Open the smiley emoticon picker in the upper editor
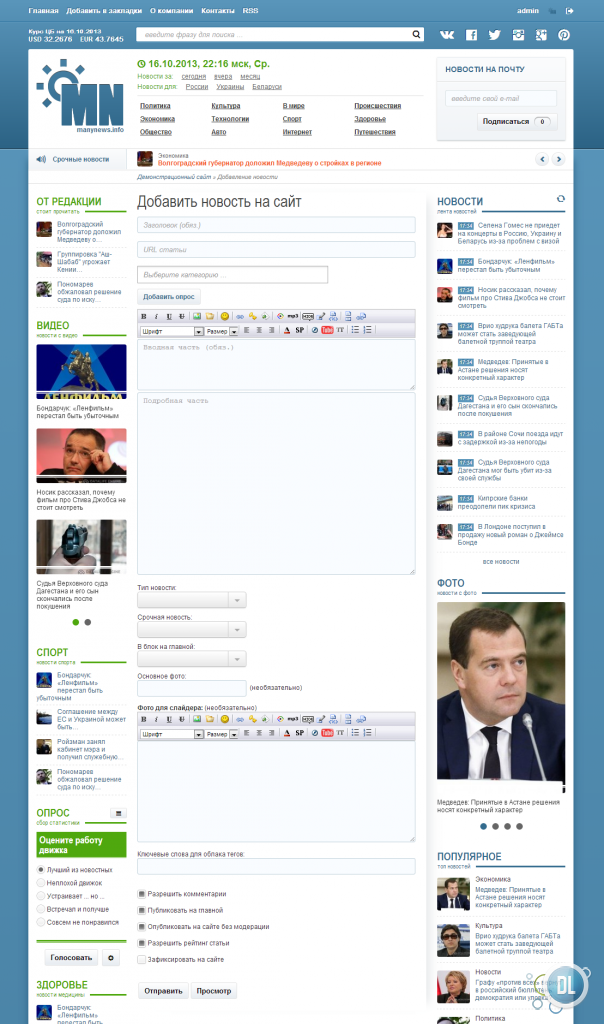This screenshot has width=604, height=1024. click(225, 317)
